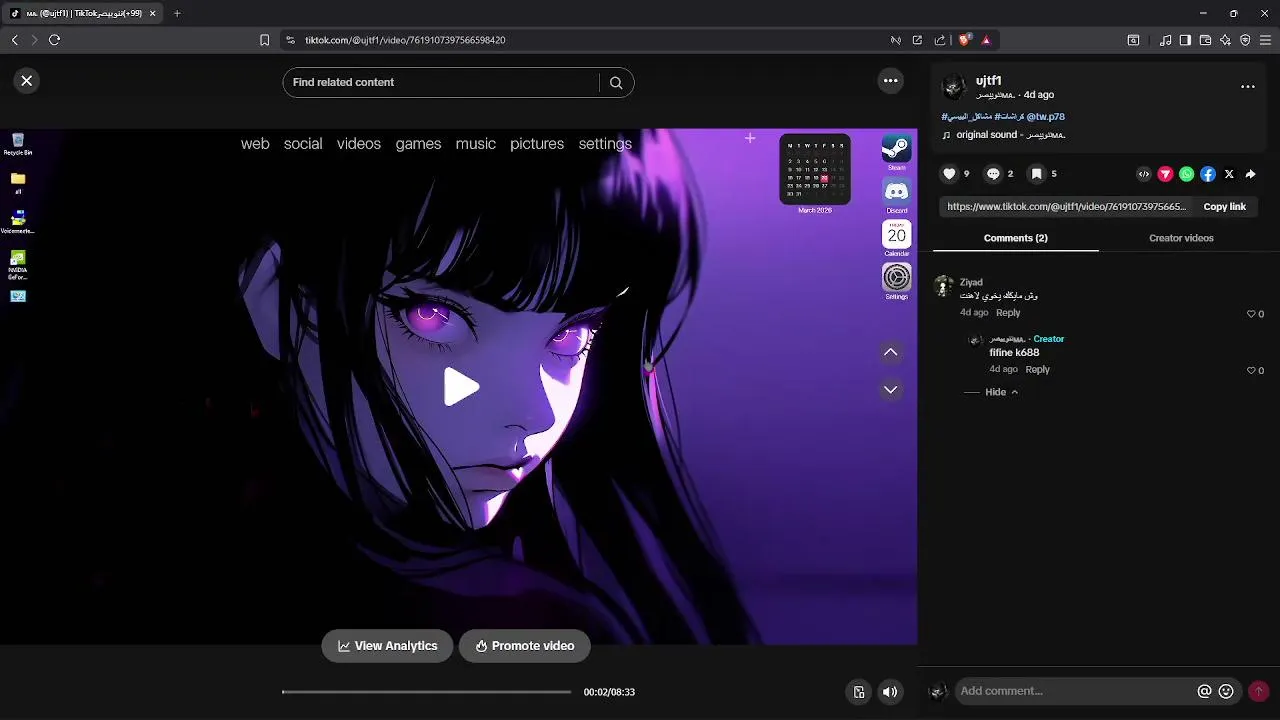This screenshot has height=720, width=1280.
Task: Open more share options arrow
Action: click(1250, 174)
